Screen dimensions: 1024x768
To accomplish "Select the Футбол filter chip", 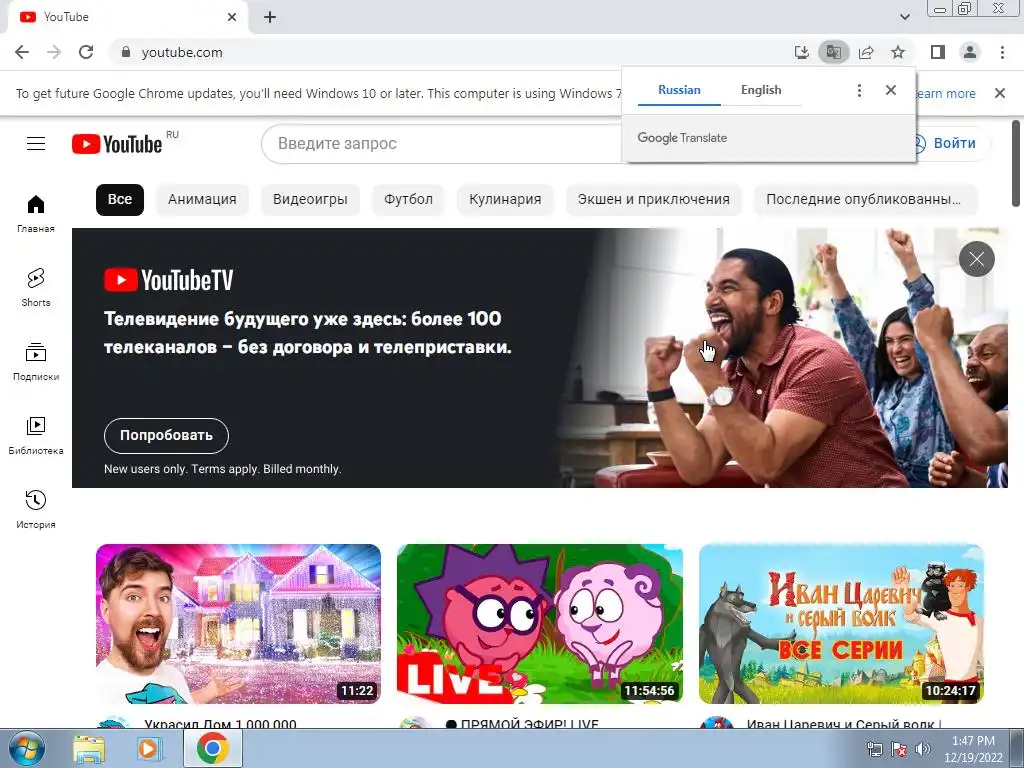I will point(408,199).
